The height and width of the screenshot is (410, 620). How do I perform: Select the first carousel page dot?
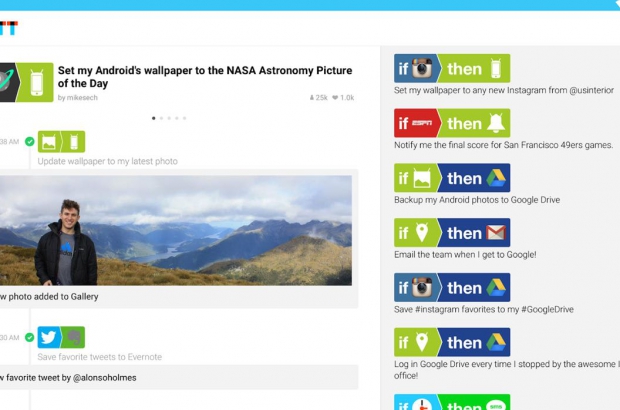153,118
